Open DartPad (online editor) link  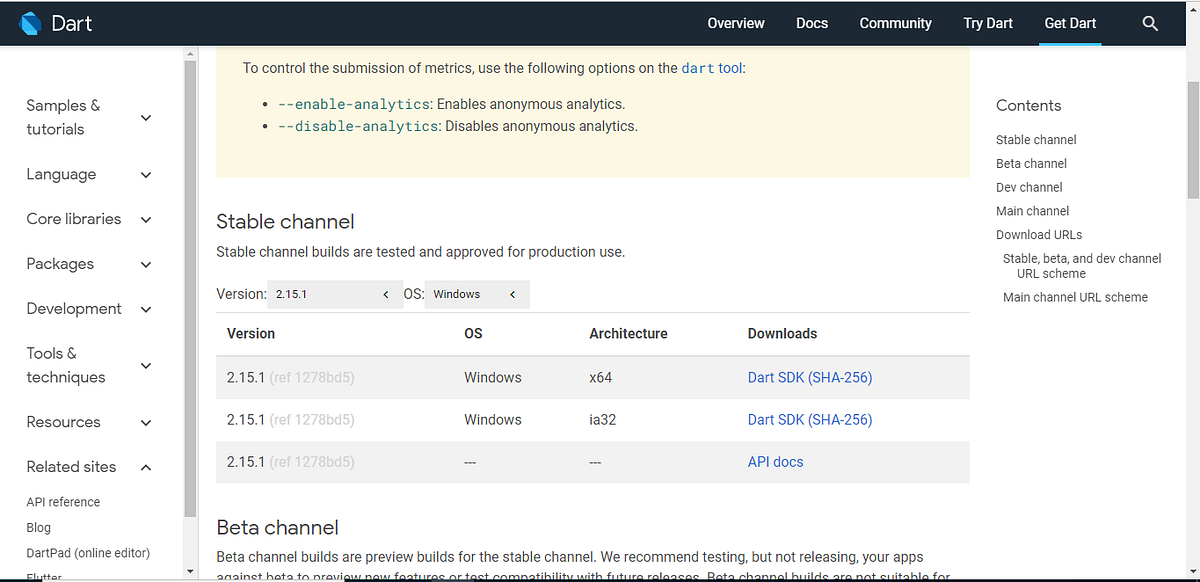(88, 553)
